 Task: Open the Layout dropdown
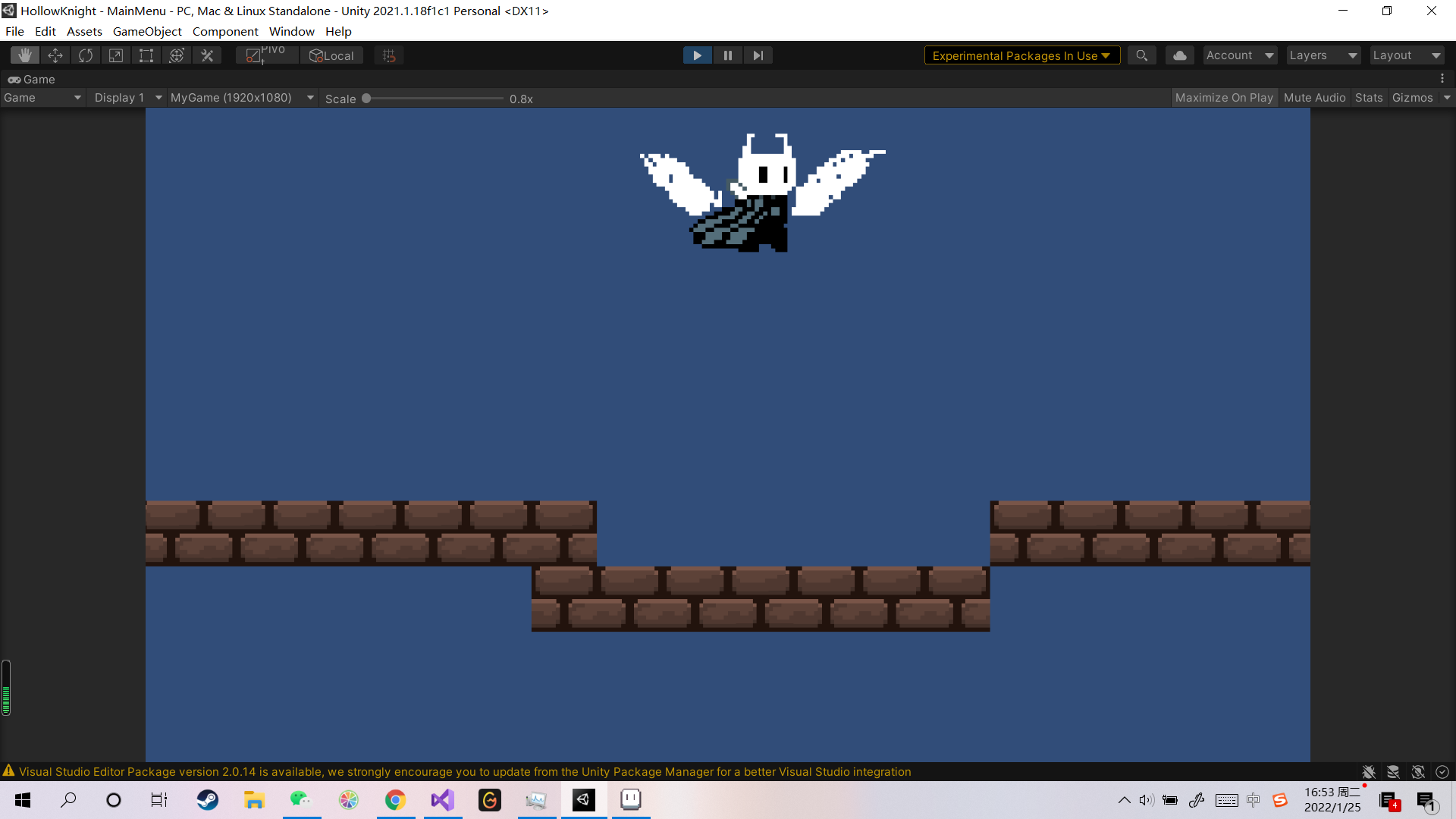[x=1407, y=55]
